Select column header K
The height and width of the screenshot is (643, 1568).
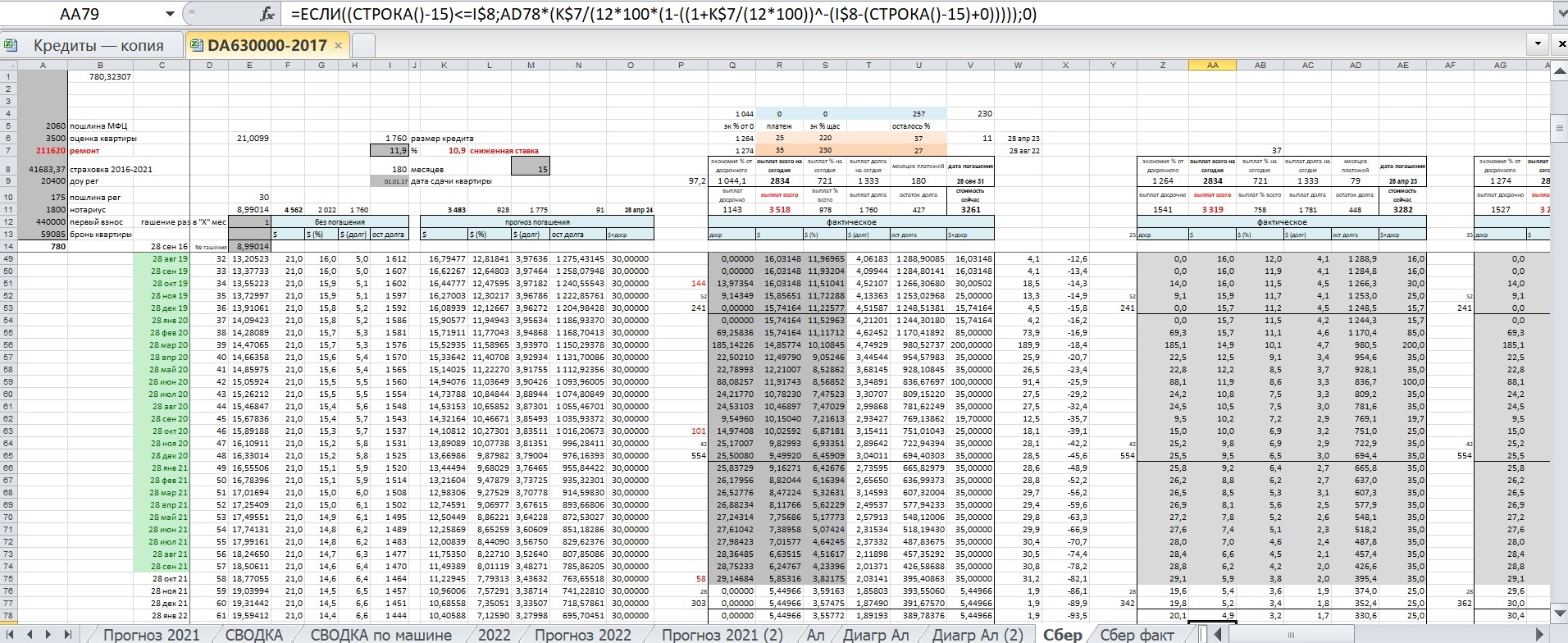[444, 65]
